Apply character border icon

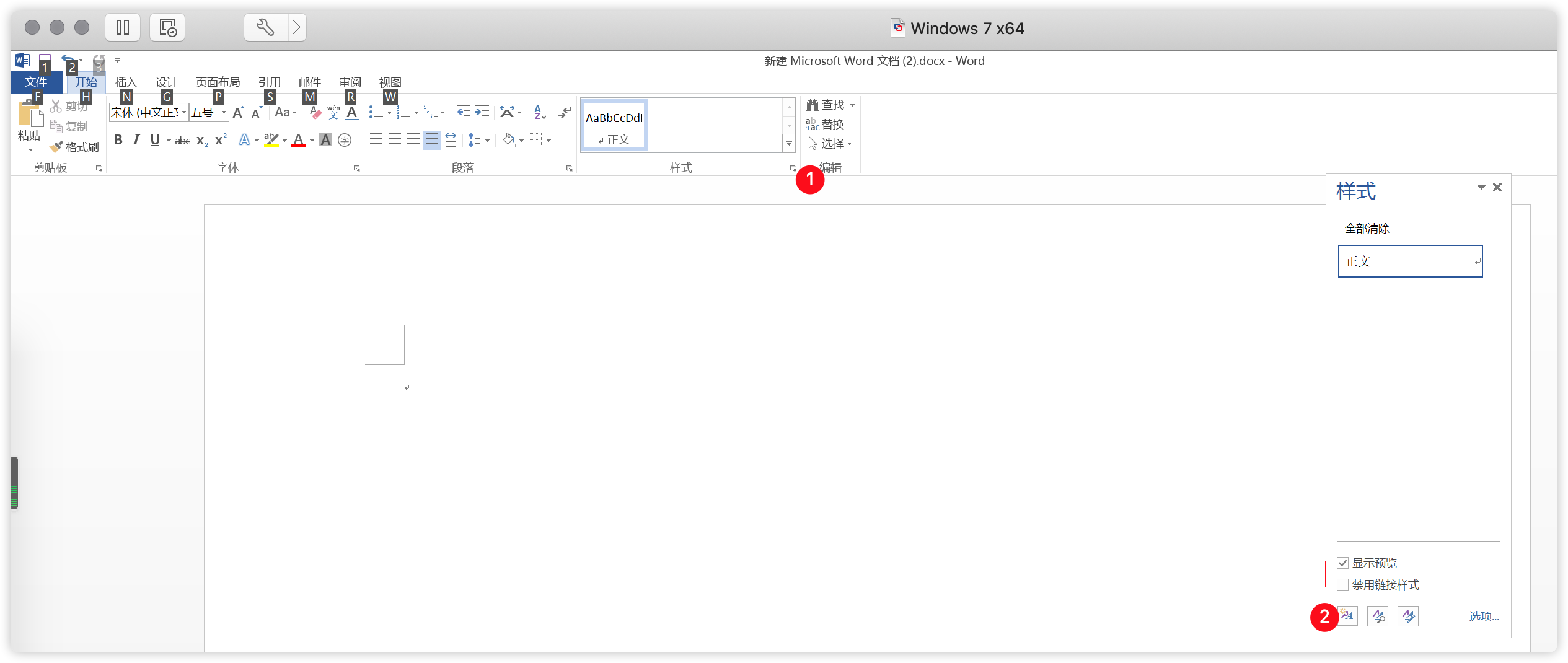click(x=352, y=112)
